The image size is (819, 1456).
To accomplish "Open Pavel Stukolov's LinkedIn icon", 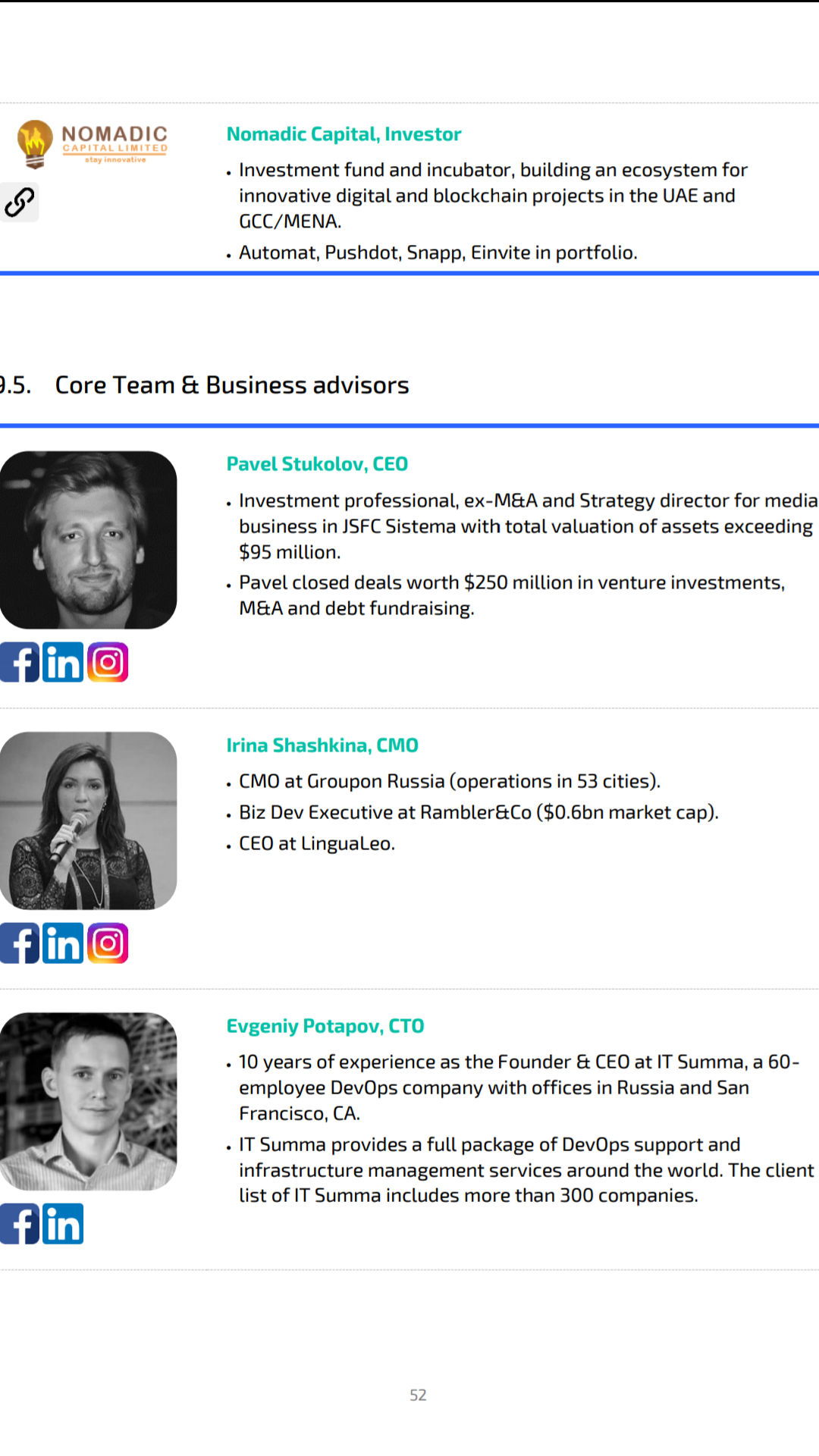I will [x=63, y=662].
